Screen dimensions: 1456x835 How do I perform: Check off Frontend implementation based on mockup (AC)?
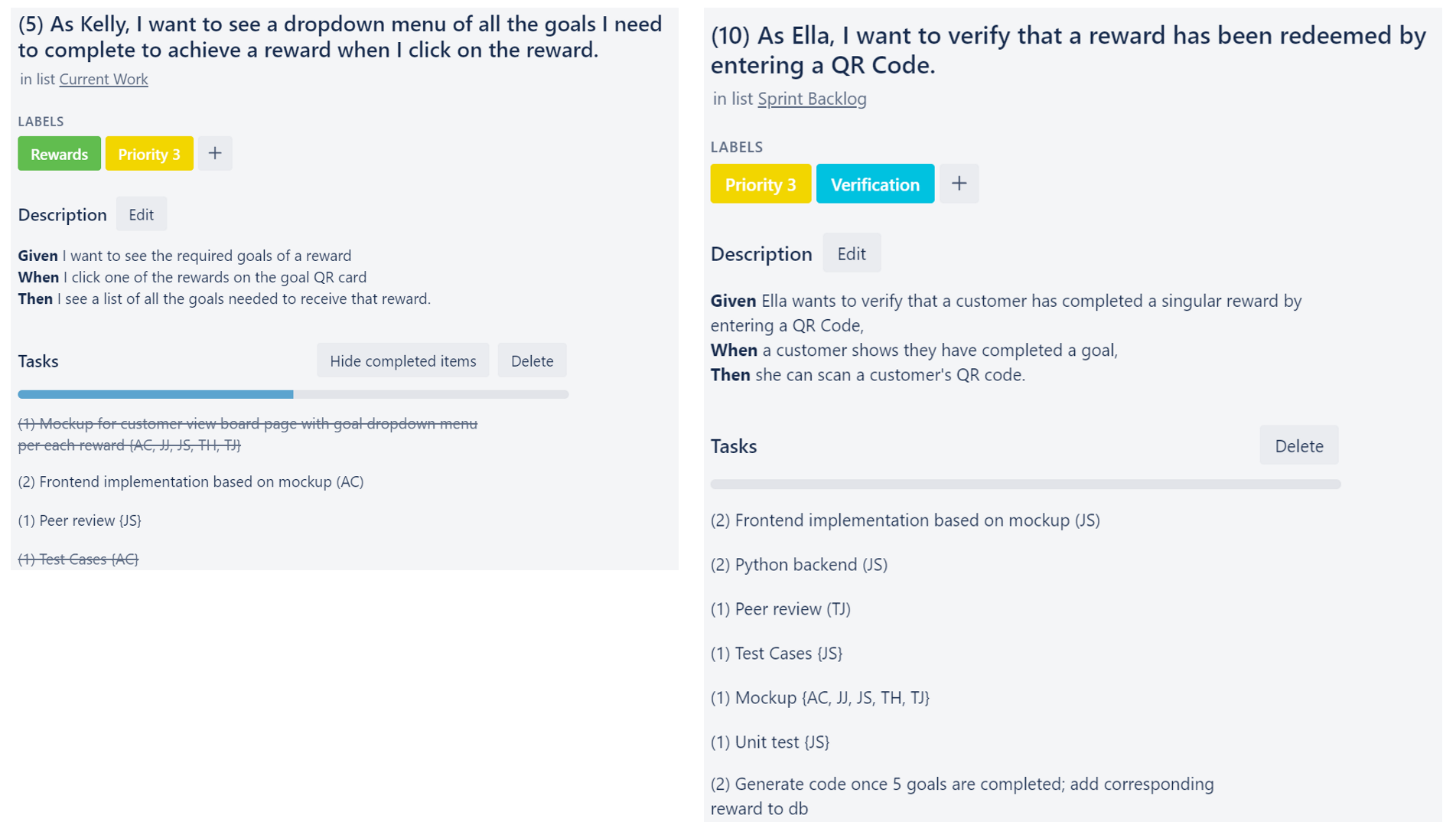(x=191, y=481)
